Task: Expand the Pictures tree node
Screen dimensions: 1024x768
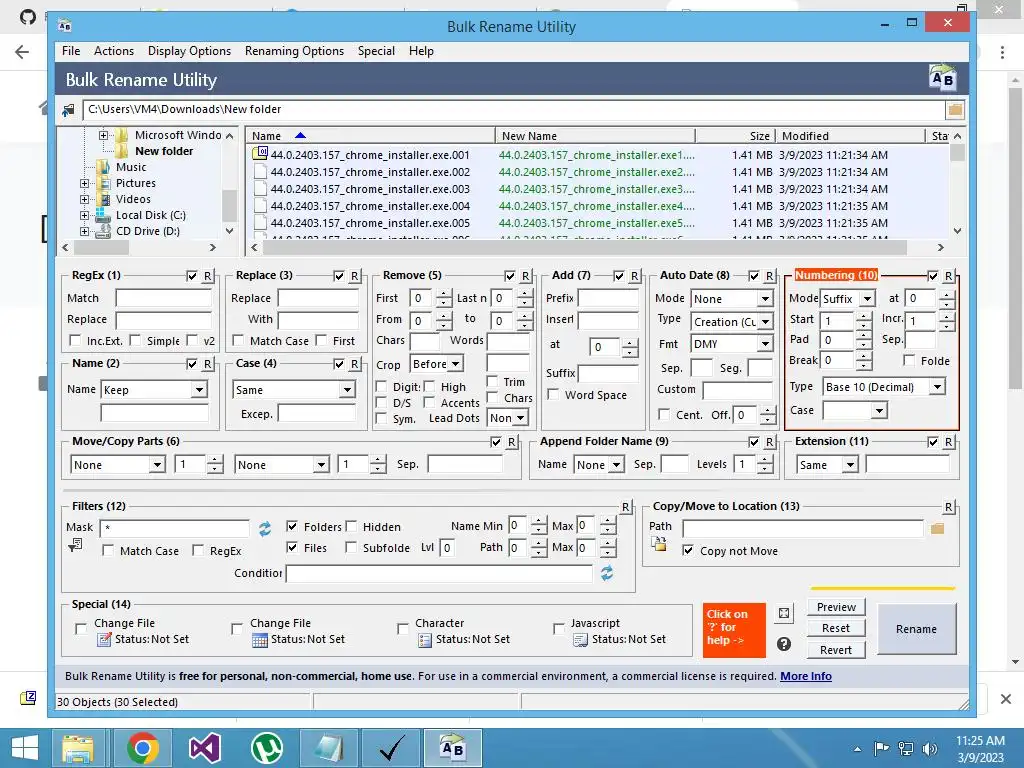Action: (84, 184)
